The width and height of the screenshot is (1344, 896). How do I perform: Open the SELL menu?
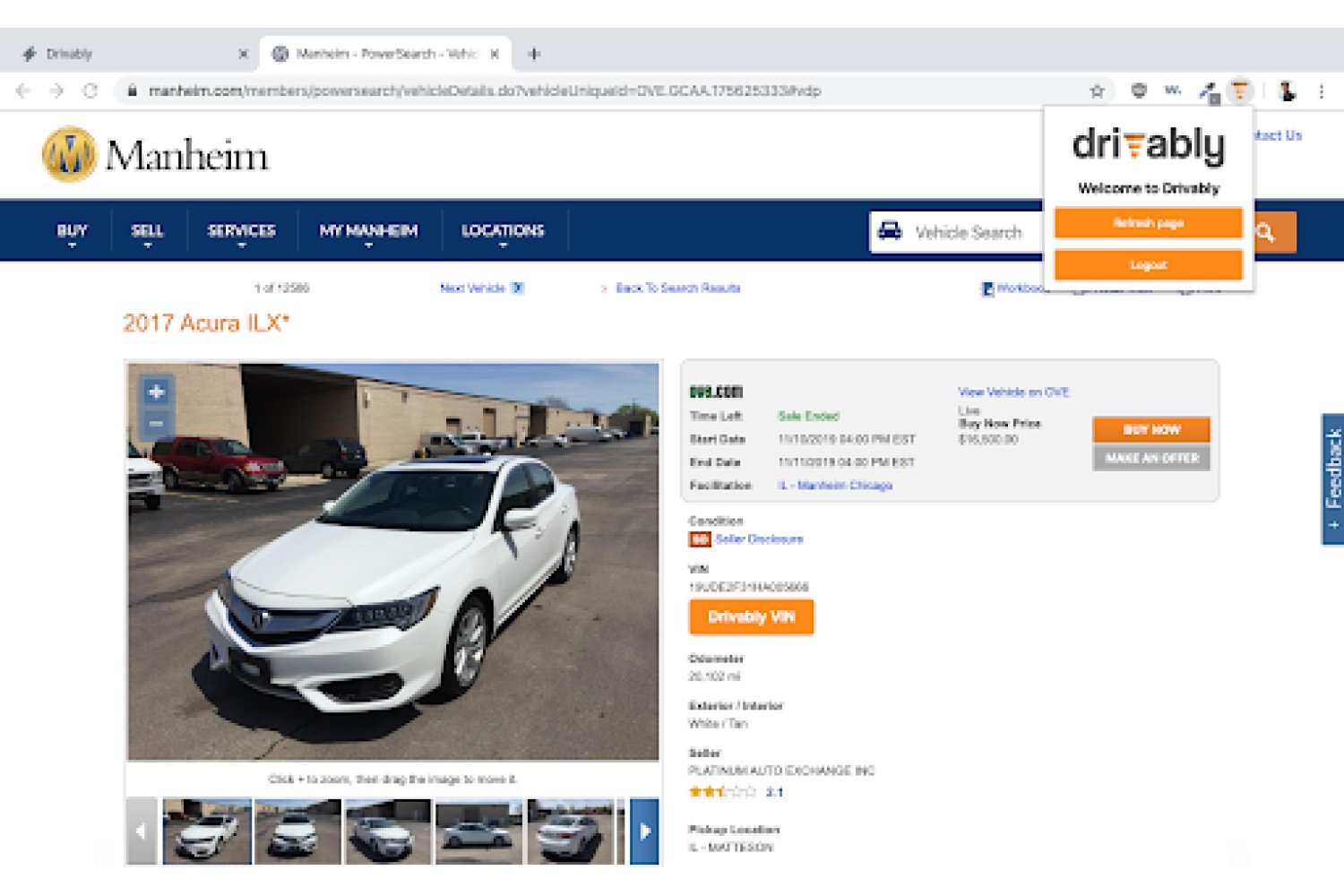coord(148,231)
